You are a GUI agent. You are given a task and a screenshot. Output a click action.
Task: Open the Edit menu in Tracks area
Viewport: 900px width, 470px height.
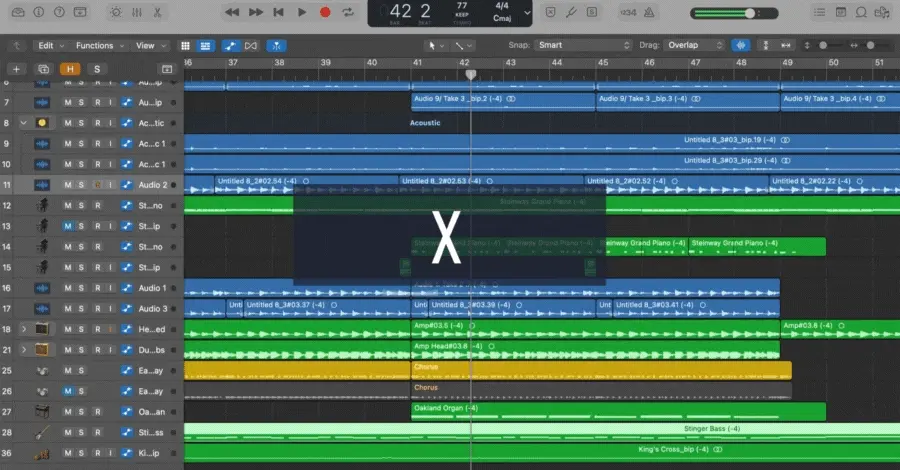click(51, 45)
